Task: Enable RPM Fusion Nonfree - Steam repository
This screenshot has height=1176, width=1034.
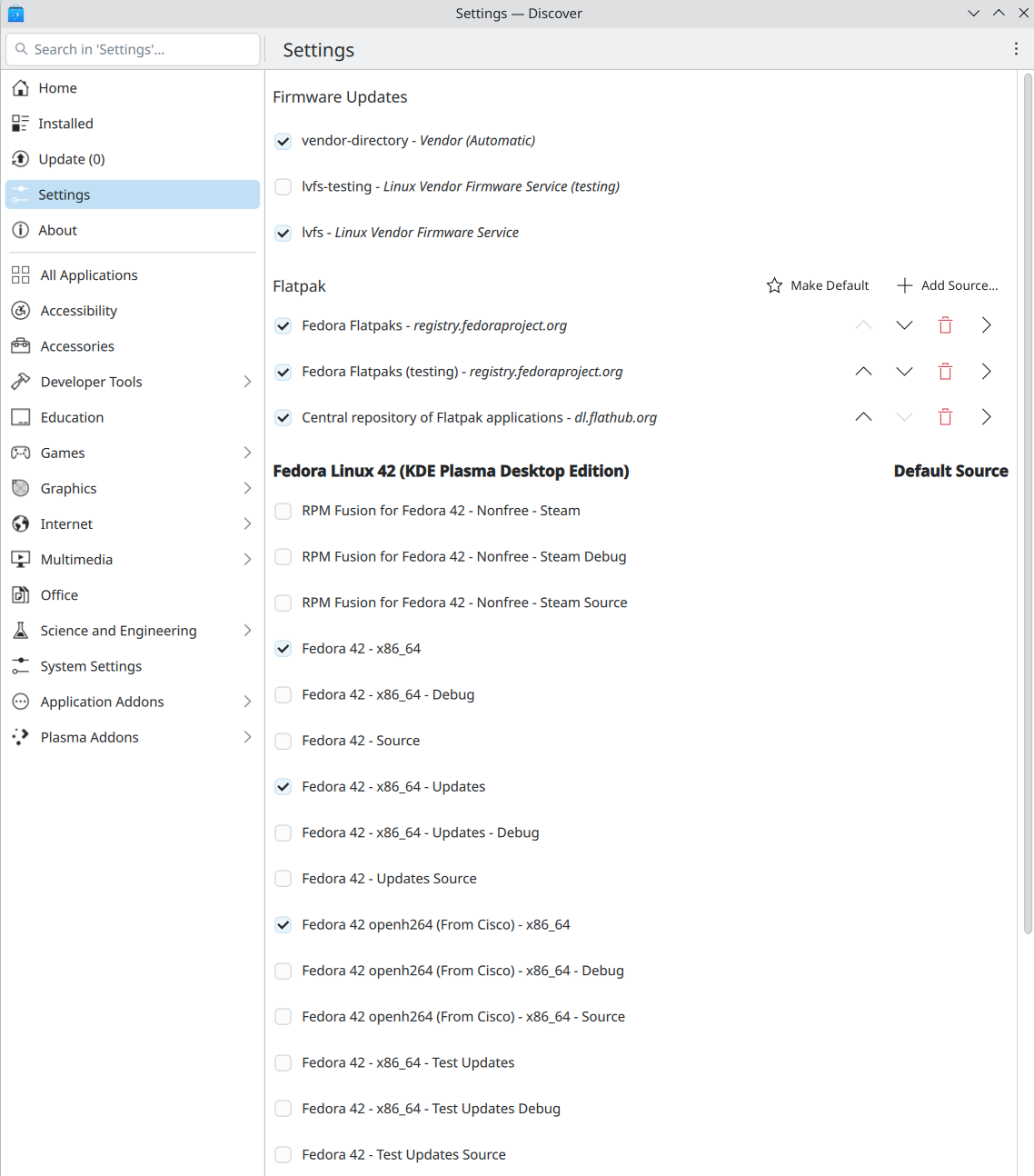Action: pyautogui.click(x=283, y=511)
